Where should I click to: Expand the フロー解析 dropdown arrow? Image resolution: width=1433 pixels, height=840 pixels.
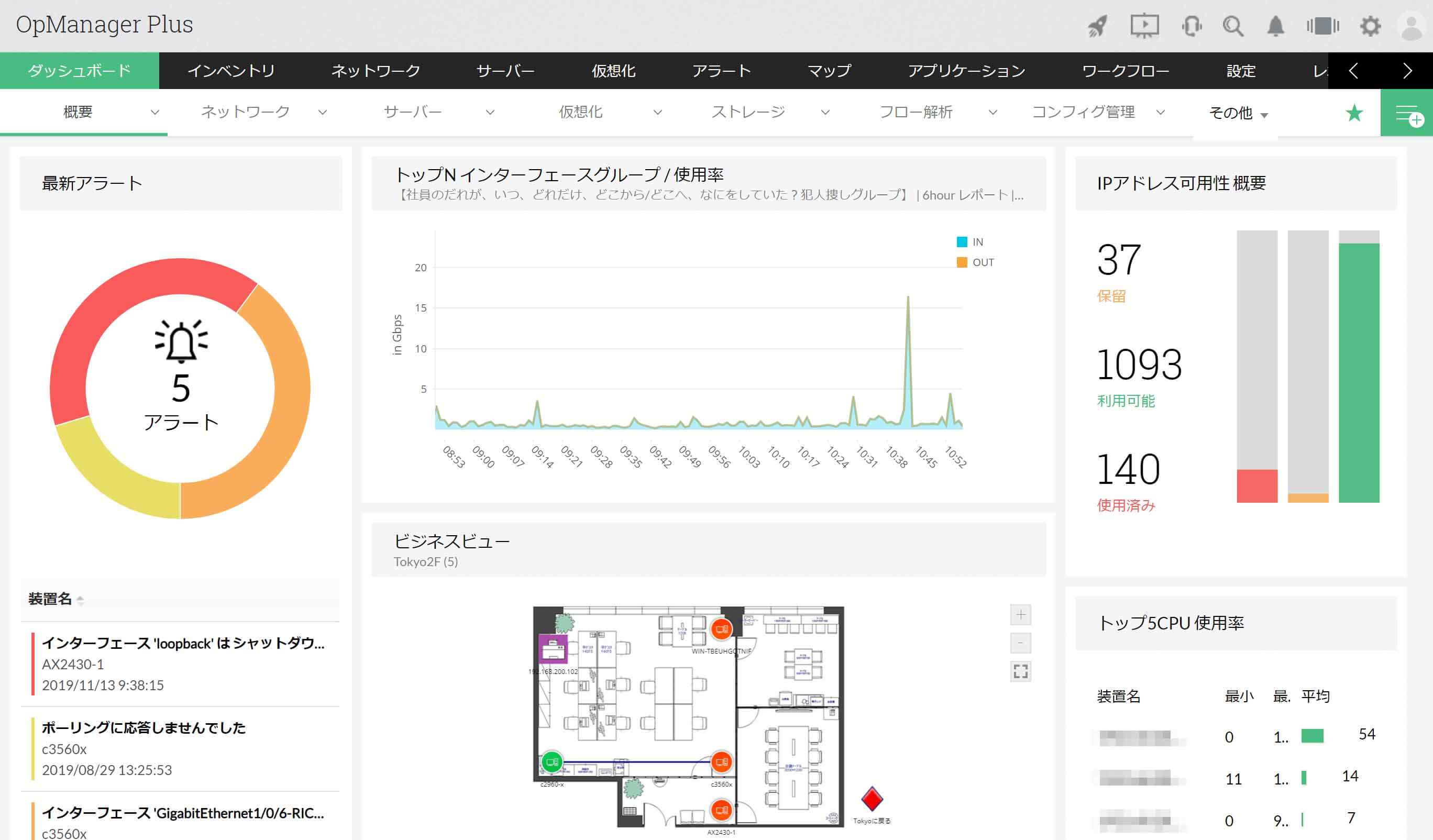point(993,113)
